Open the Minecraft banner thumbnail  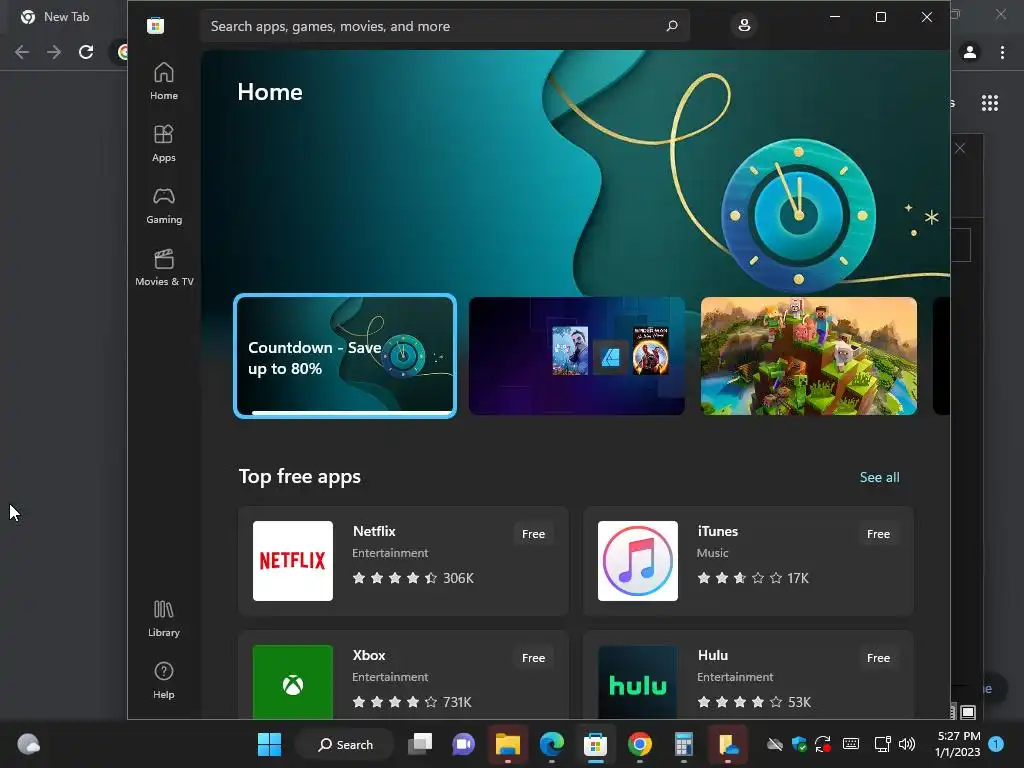pos(808,356)
